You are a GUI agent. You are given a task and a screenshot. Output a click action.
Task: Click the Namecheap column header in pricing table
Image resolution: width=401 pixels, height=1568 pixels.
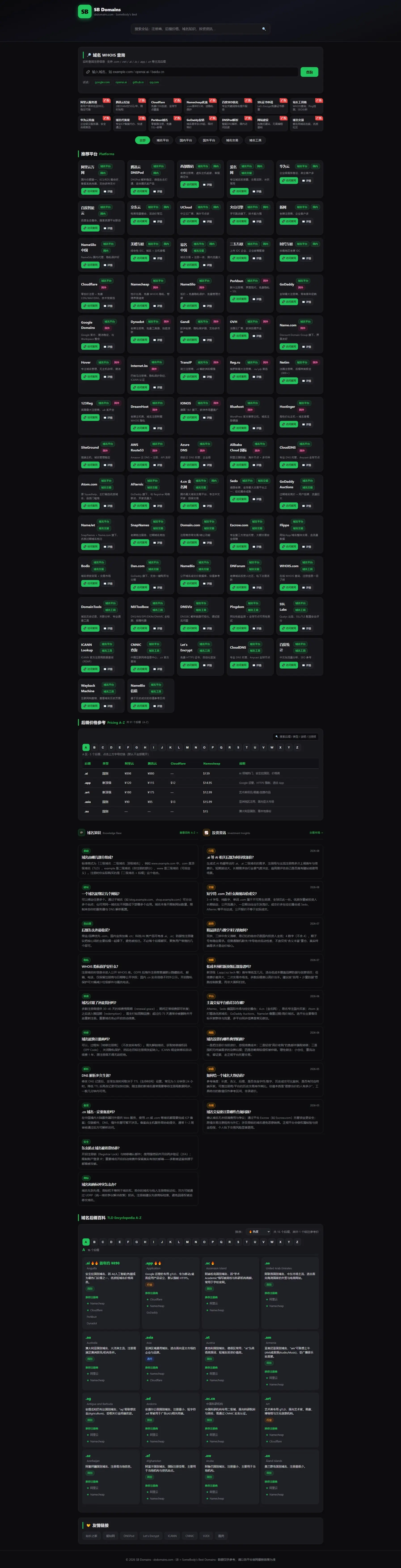click(x=212, y=763)
